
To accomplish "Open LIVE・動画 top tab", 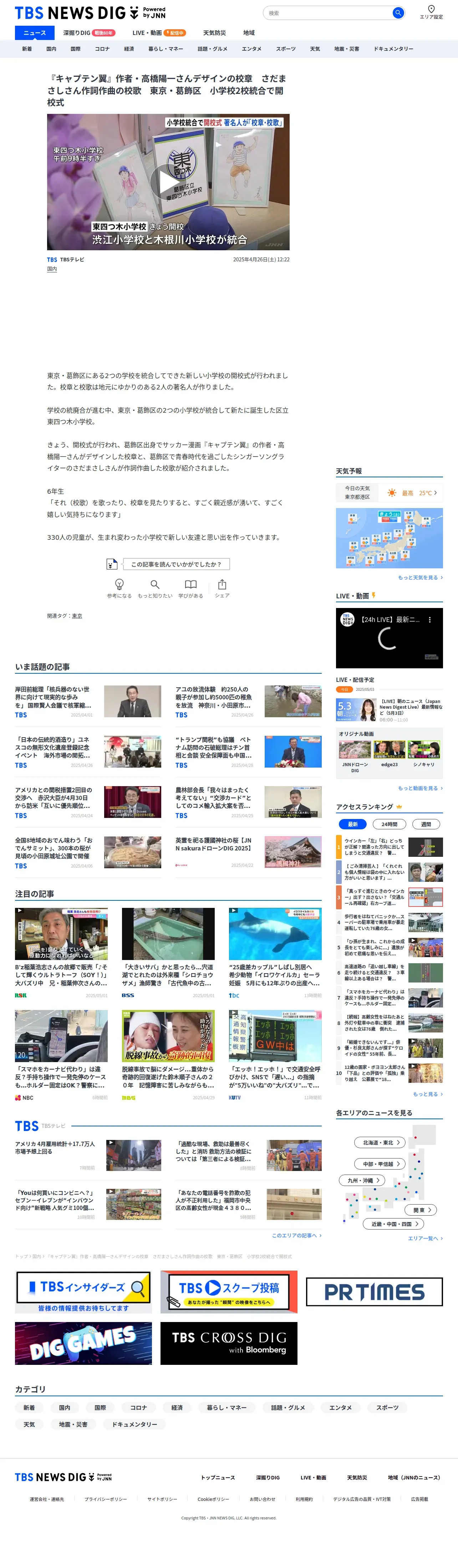I will tap(159, 33).
